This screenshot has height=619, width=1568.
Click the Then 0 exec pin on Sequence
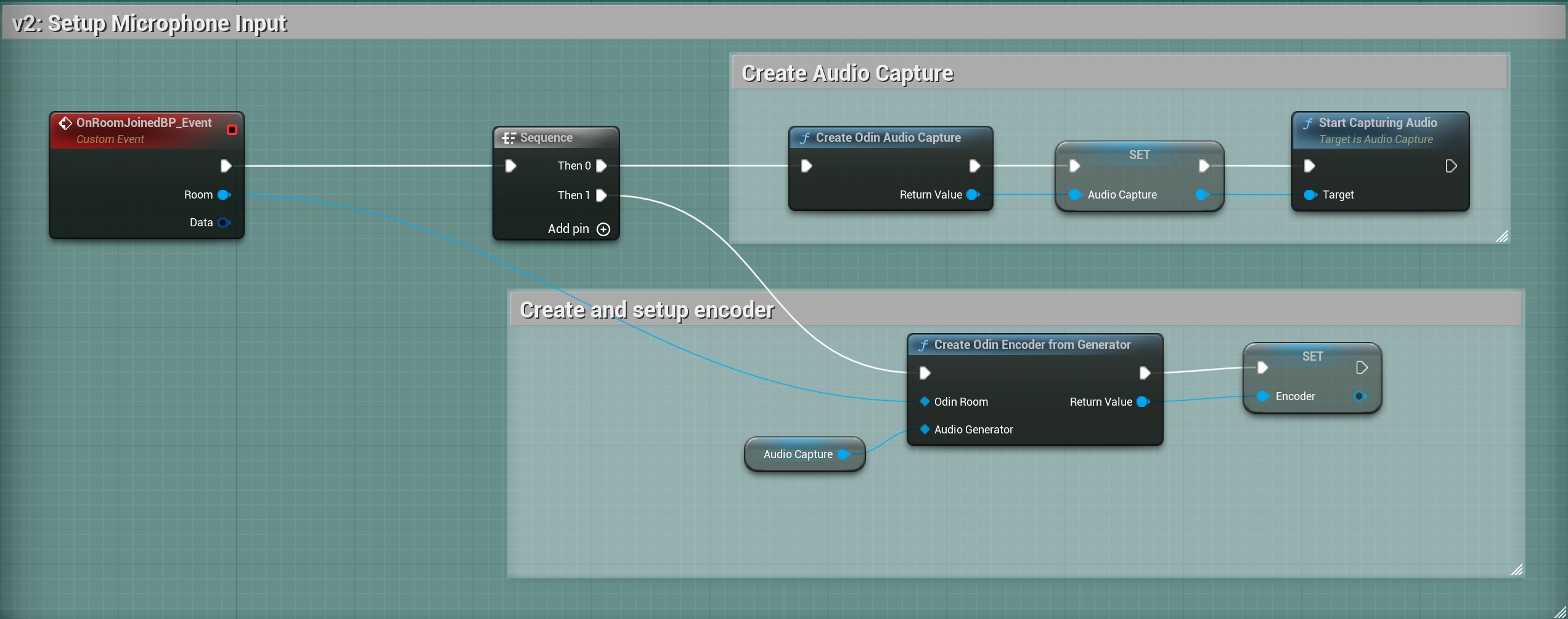(x=603, y=165)
